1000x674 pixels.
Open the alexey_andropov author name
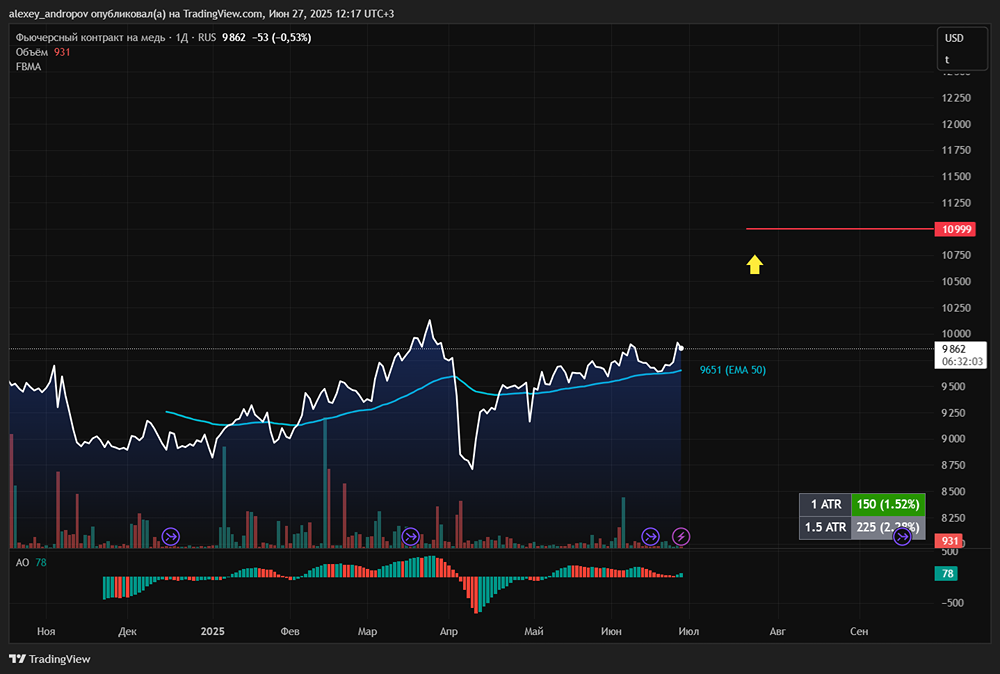coord(48,13)
